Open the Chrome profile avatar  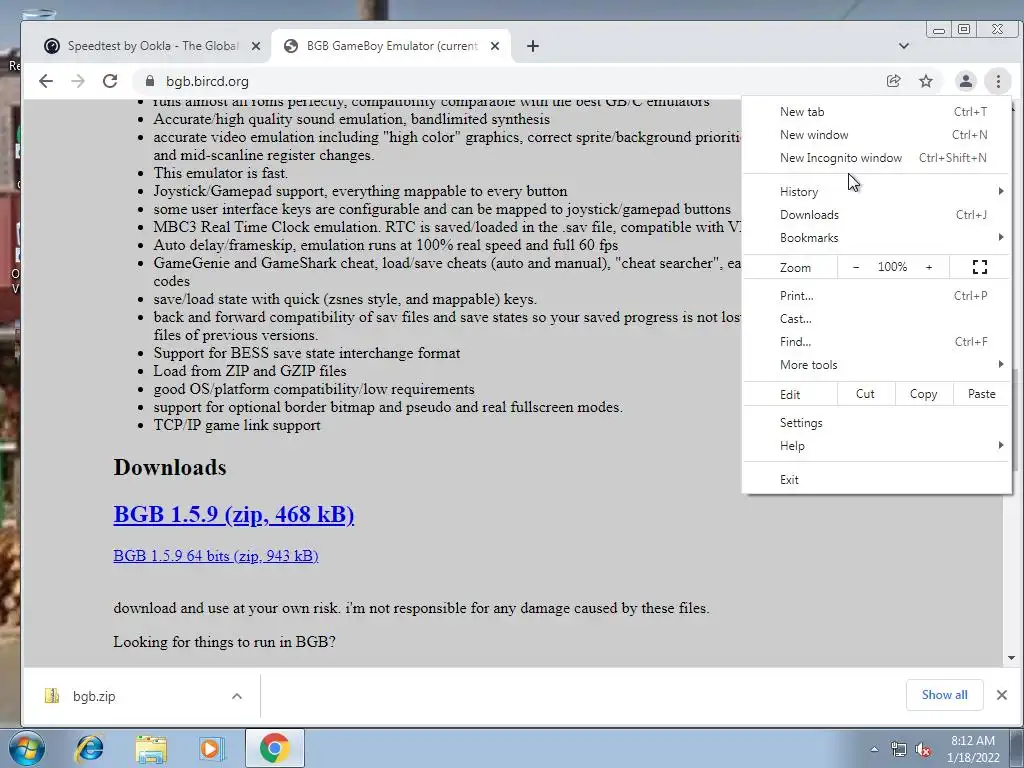click(x=965, y=81)
